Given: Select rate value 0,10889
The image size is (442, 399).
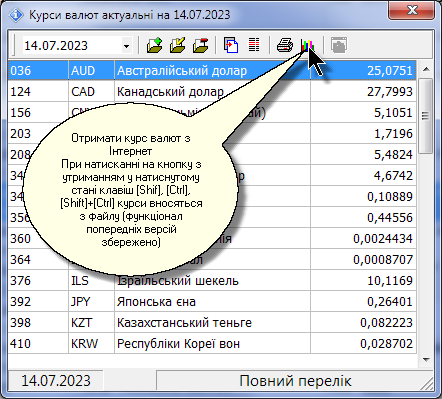Looking at the screenshot, I should click(x=363, y=196).
